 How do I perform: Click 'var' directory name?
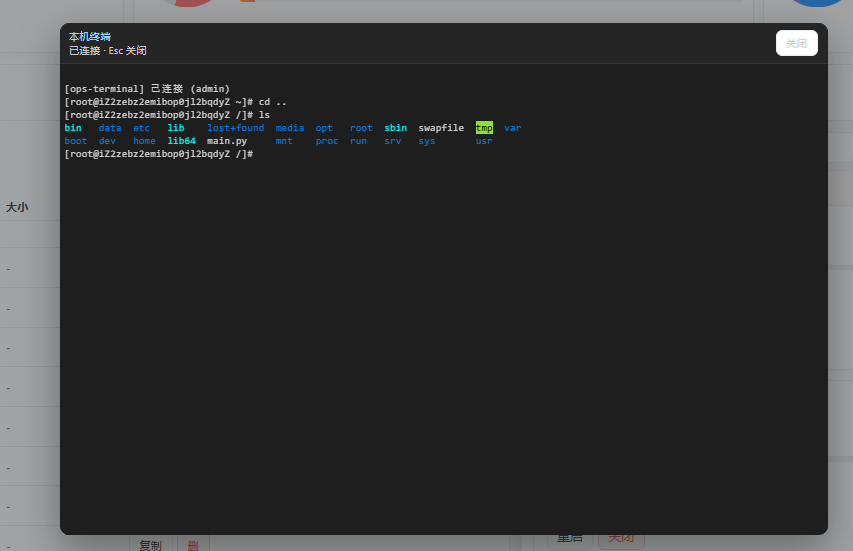[512, 128]
